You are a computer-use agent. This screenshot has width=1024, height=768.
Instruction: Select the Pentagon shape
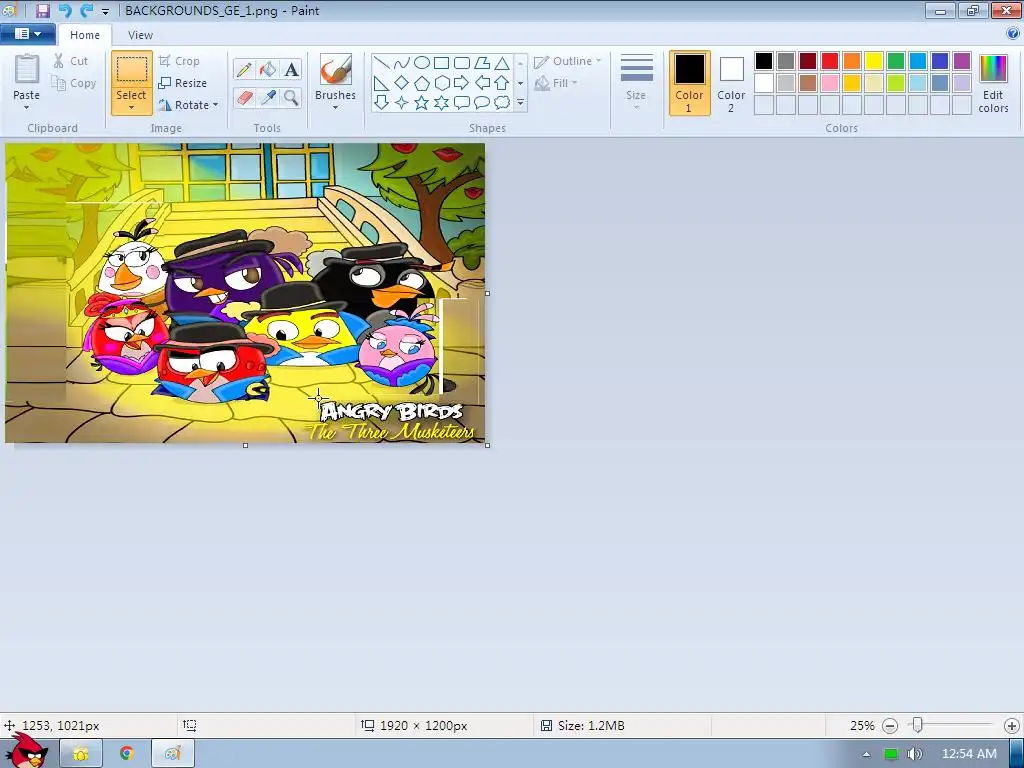(x=422, y=83)
